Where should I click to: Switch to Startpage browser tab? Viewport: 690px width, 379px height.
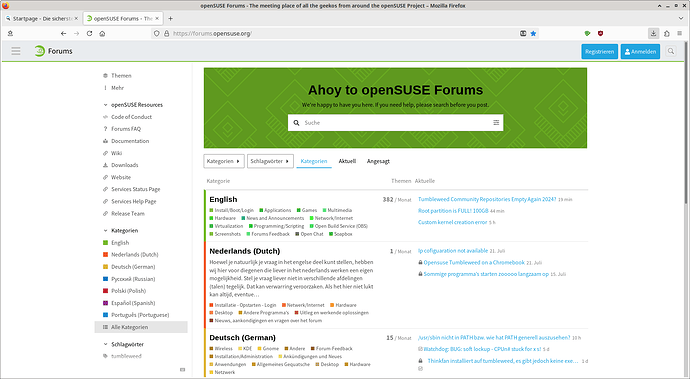[42, 18]
